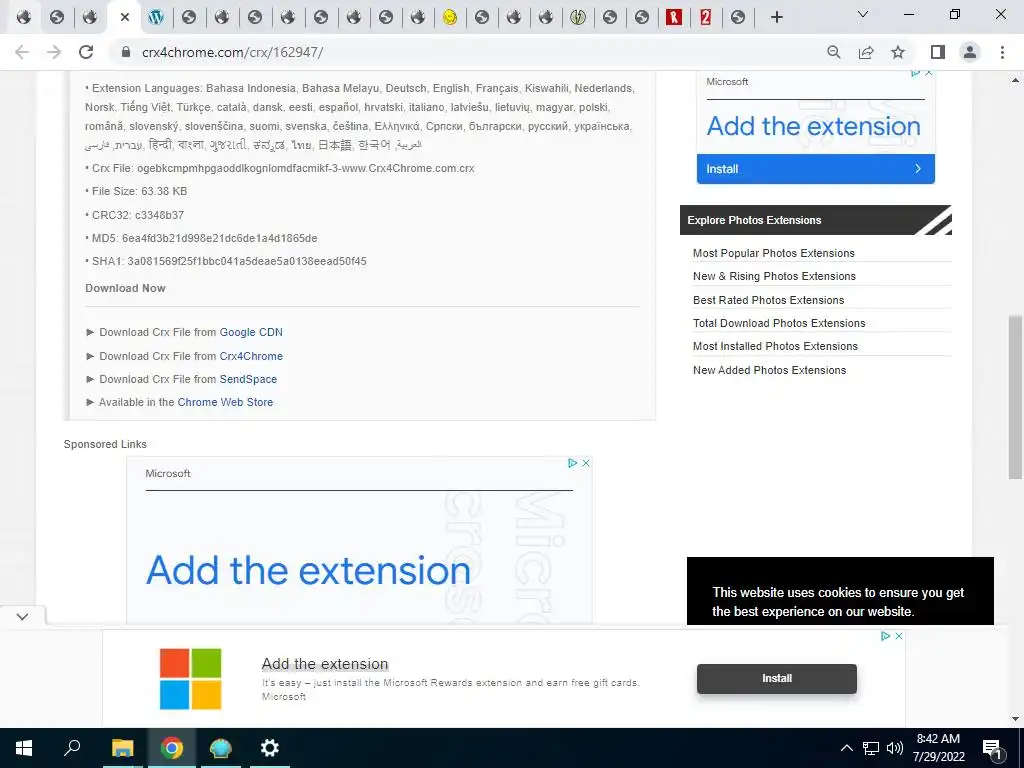
Task: Click the dark Install button in the bottom banner
Action: coord(776,679)
